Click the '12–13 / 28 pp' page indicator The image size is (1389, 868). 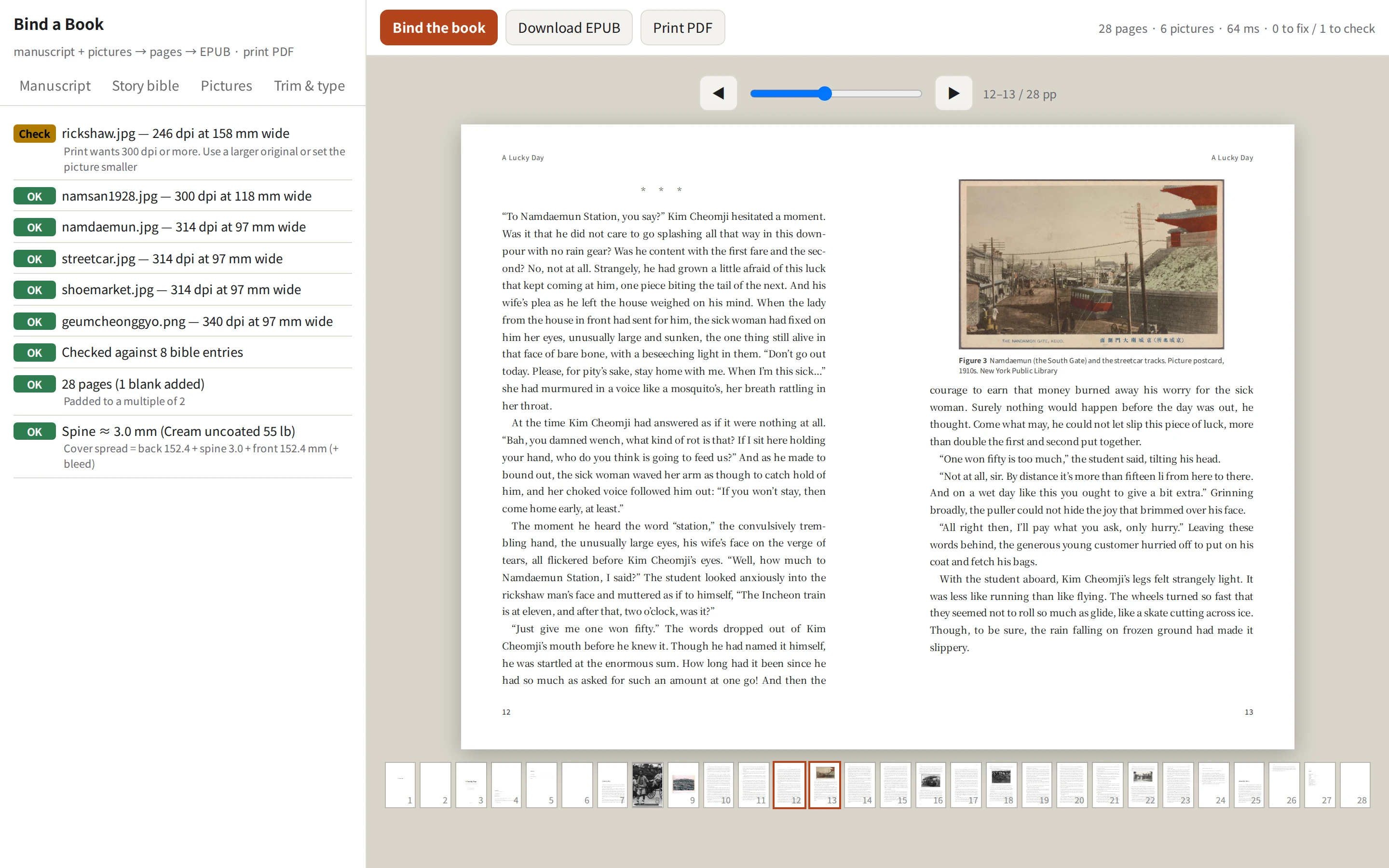pyautogui.click(x=1020, y=94)
